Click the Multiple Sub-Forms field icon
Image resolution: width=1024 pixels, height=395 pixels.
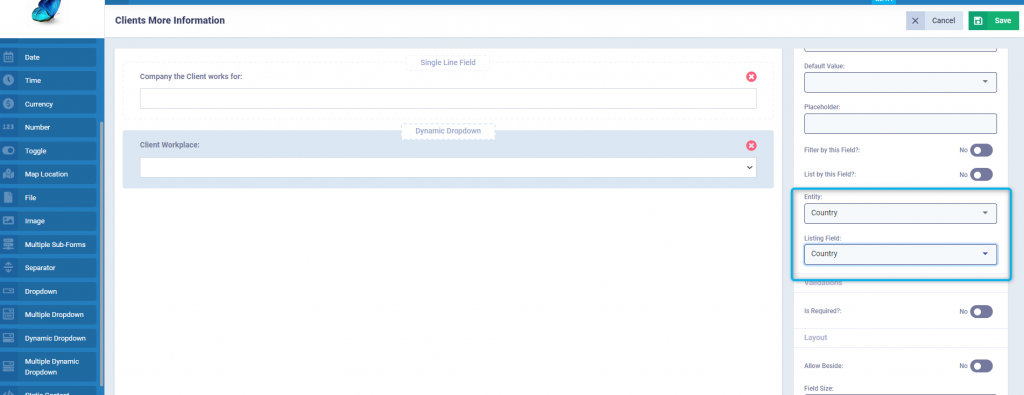8,244
